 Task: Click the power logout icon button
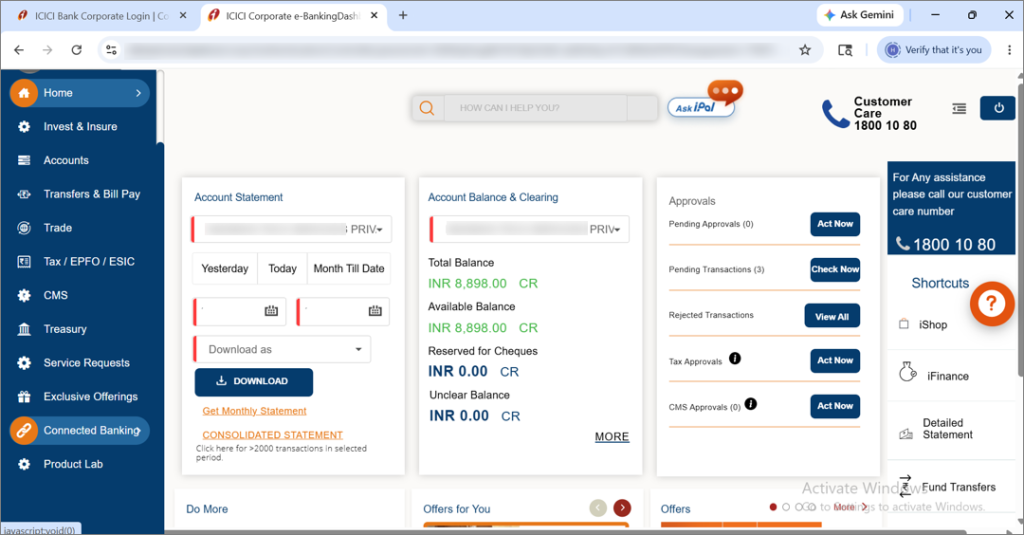click(999, 108)
